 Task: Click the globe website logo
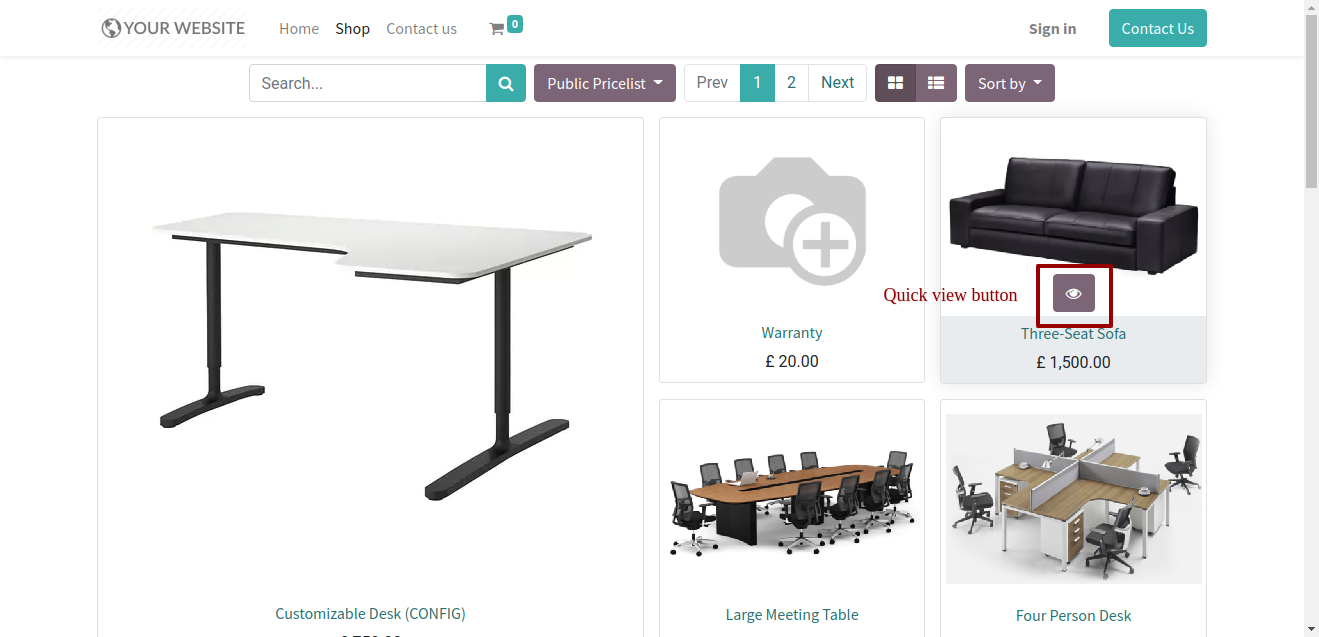111,28
